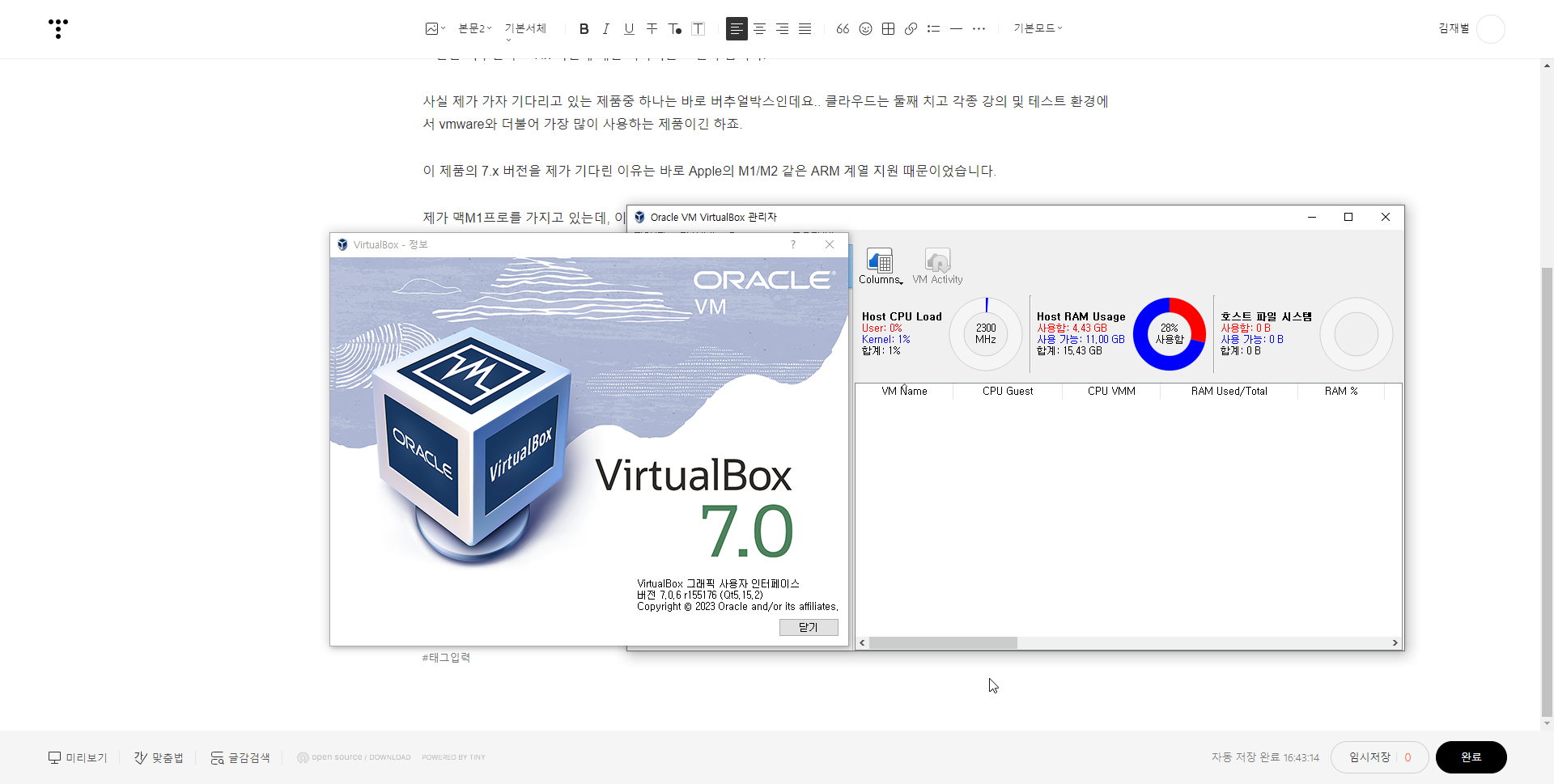Close the VirtualBox 정보 dialog
Image resolution: width=1554 pixels, height=784 pixels.
[830, 244]
